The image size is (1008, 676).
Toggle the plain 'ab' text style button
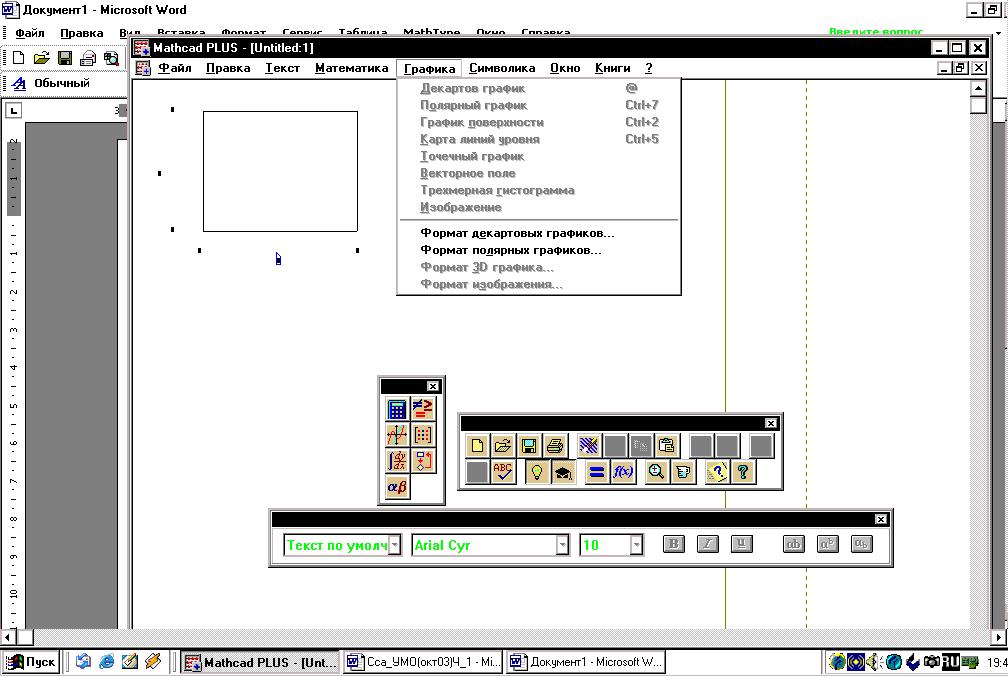(793, 544)
